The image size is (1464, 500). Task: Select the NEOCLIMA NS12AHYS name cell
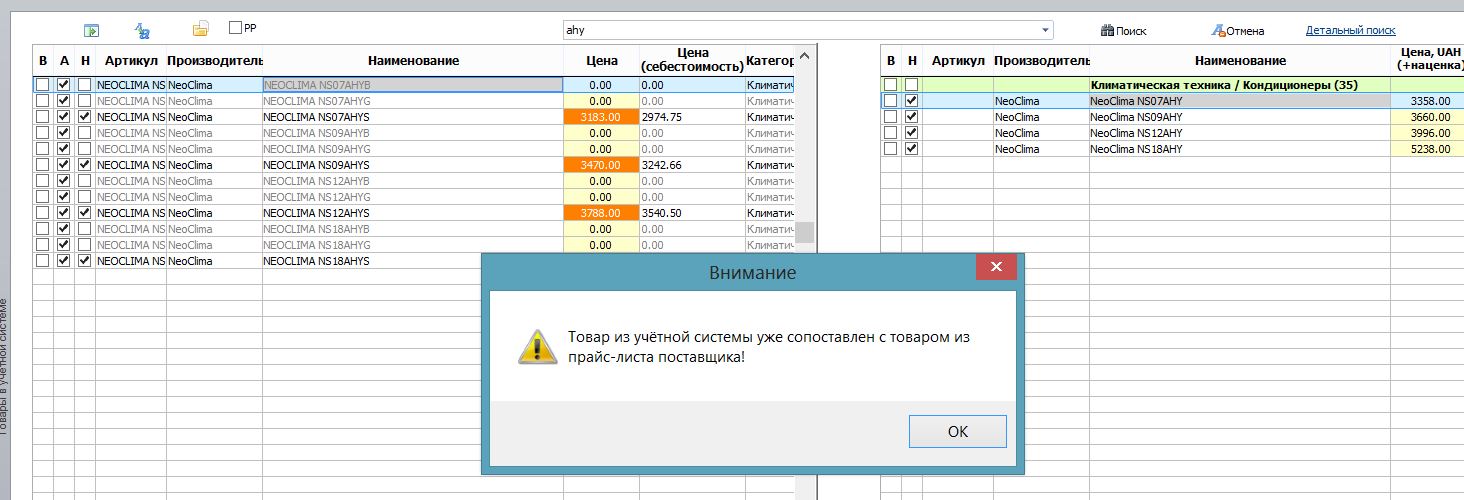pos(412,213)
